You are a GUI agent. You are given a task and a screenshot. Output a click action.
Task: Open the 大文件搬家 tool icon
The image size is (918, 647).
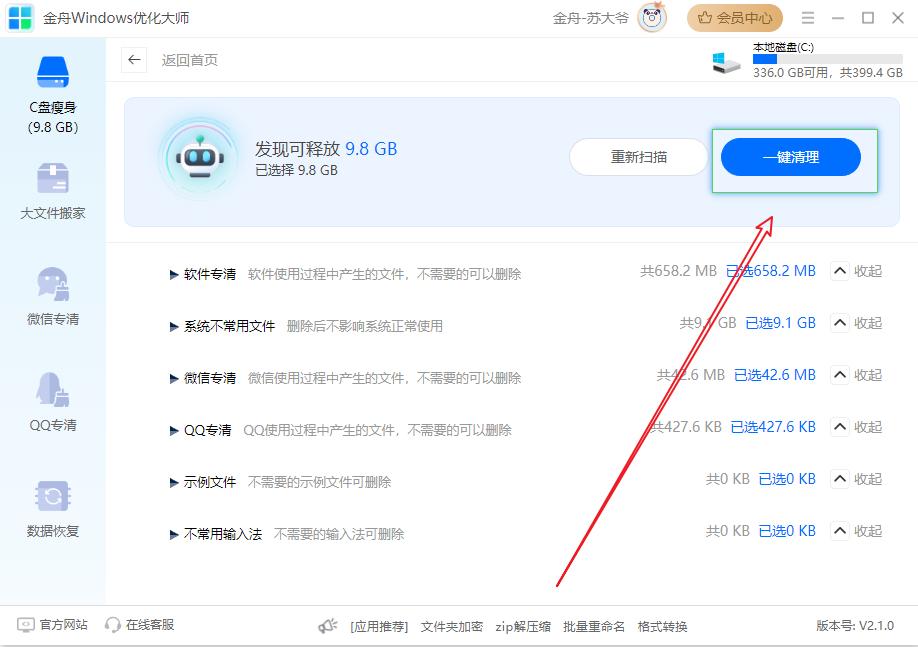52,179
